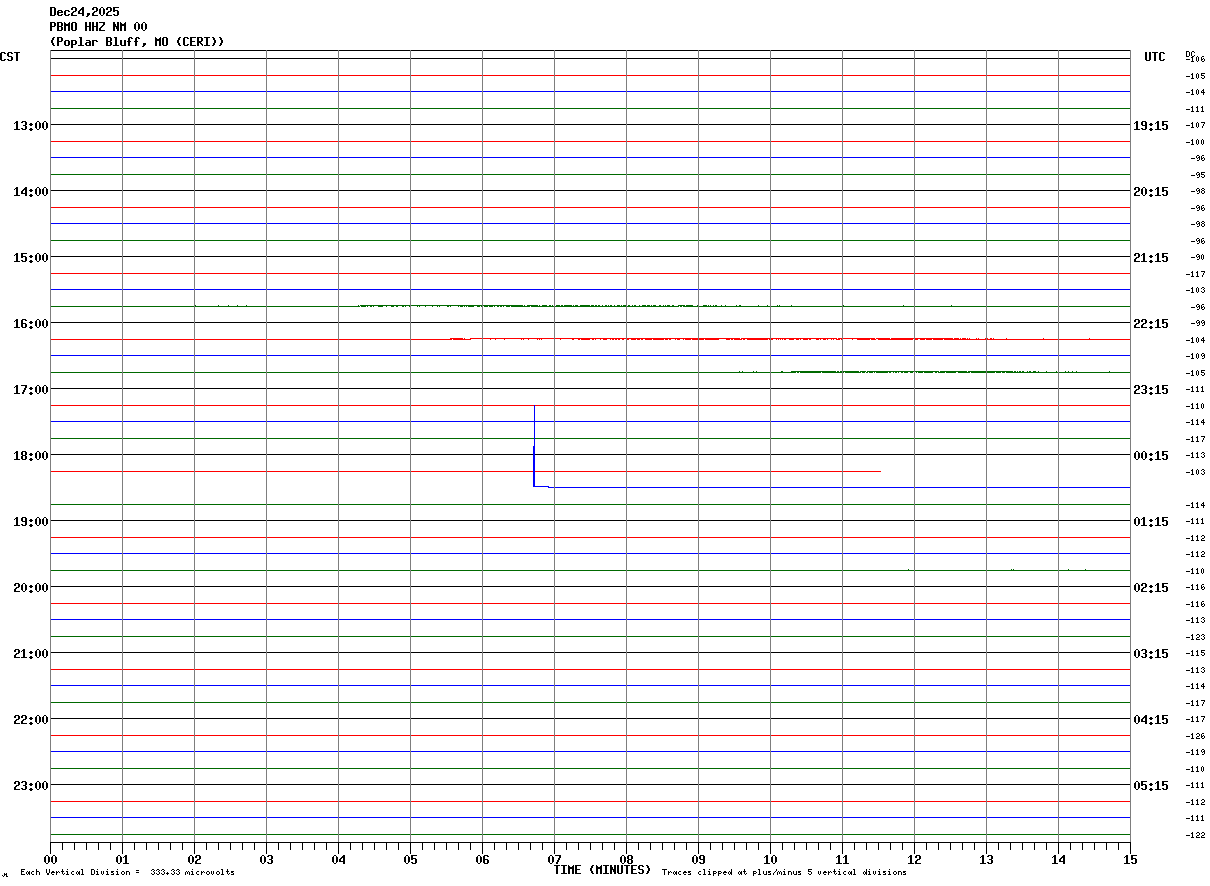Screen dimensions: 1210x886
Task: Click the 19:15 UTC time label
Action: (x=1151, y=125)
